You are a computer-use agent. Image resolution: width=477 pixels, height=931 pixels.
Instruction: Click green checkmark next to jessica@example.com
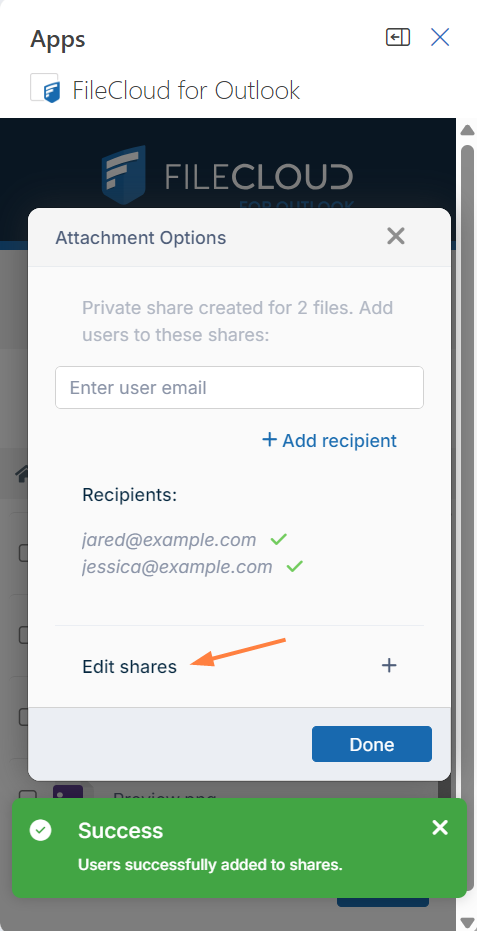[295, 566]
